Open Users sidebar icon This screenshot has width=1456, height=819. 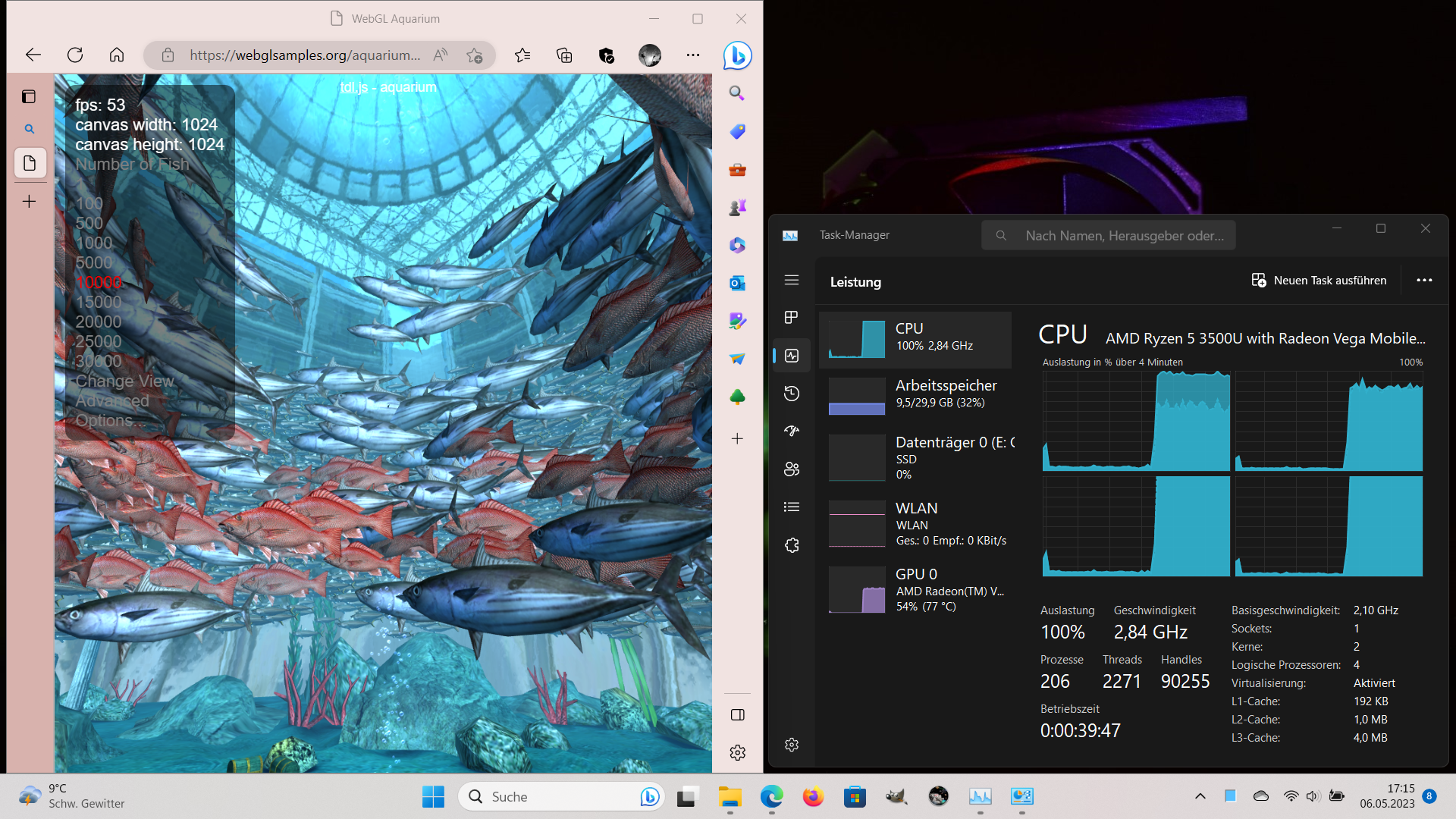coord(791,469)
